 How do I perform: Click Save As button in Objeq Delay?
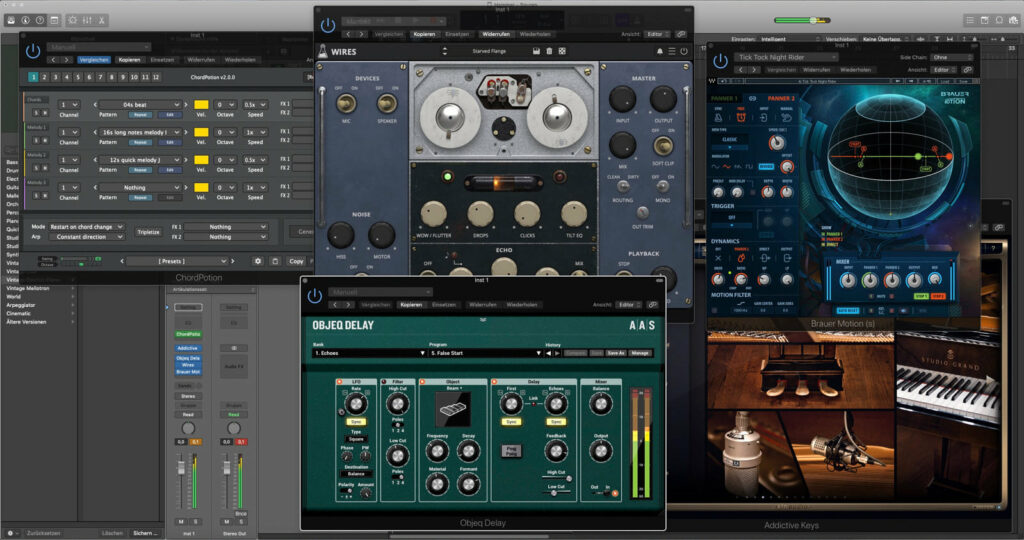pyautogui.click(x=616, y=353)
